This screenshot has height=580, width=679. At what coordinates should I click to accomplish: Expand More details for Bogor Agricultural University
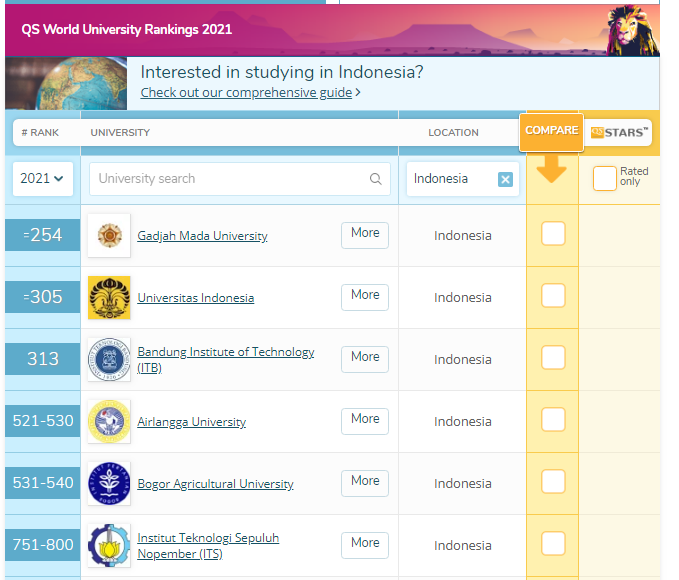point(365,481)
